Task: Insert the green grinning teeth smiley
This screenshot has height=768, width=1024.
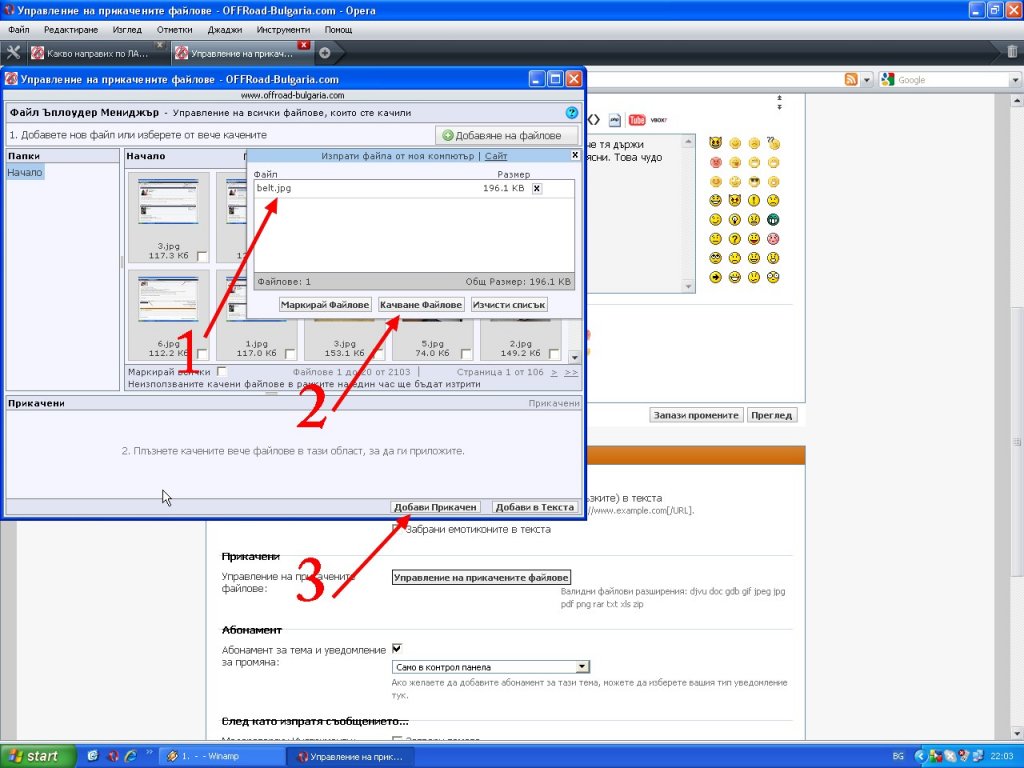Action: click(773, 219)
